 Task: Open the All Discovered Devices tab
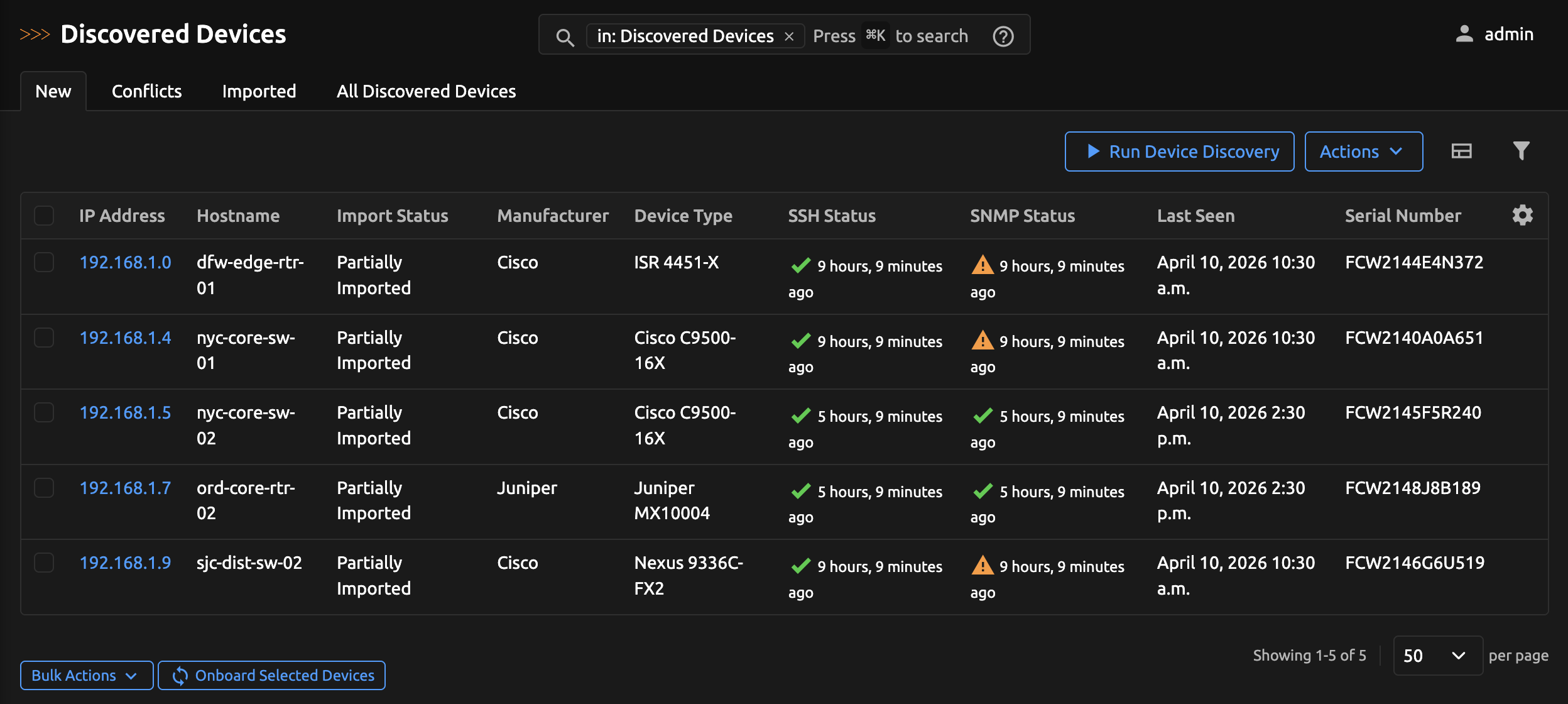[x=426, y=91]
